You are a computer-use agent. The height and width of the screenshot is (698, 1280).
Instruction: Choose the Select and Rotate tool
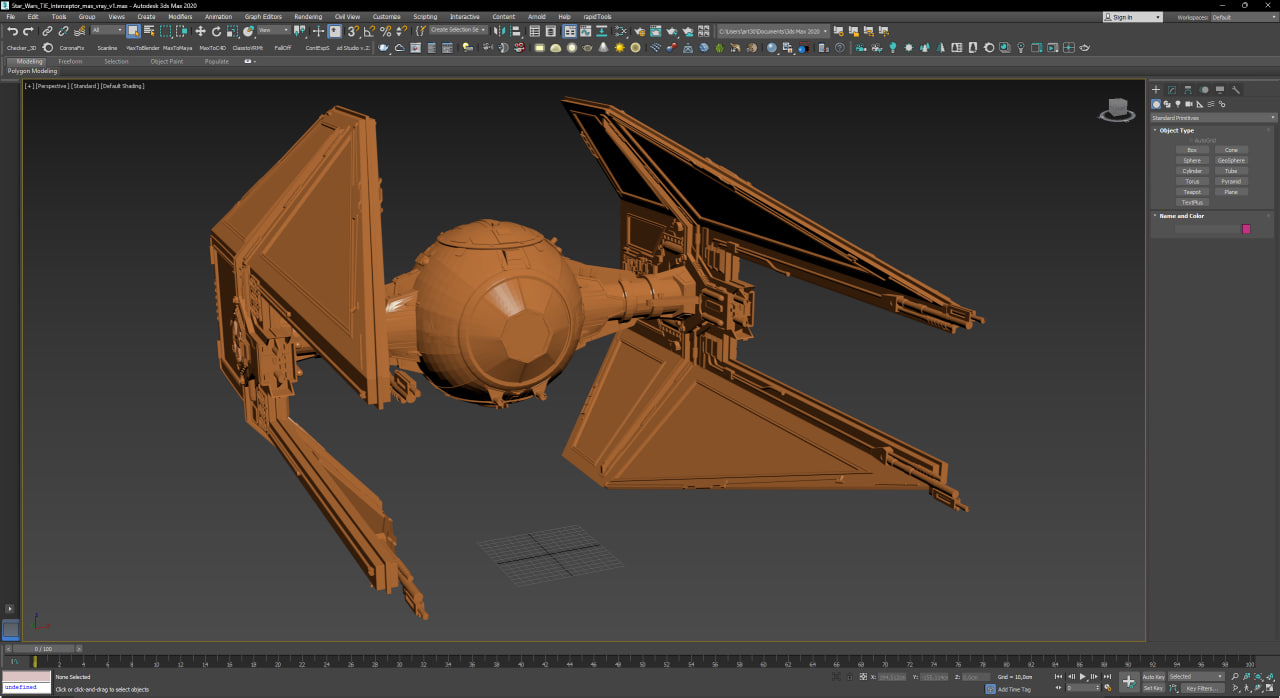click(x=216, y=31)
